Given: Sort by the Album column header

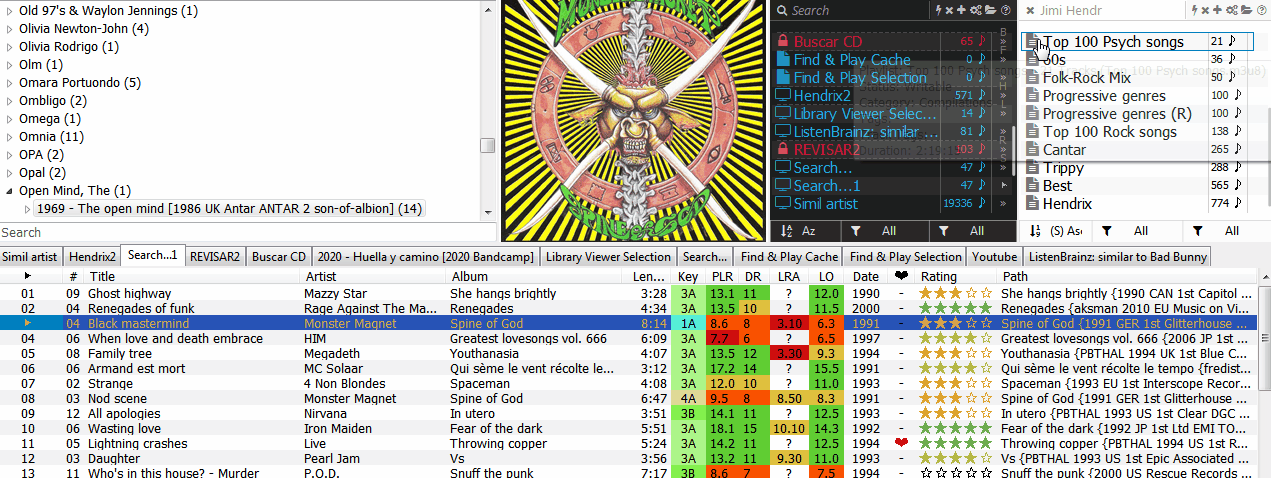Looking at the screenshot, I should (538, 276).
